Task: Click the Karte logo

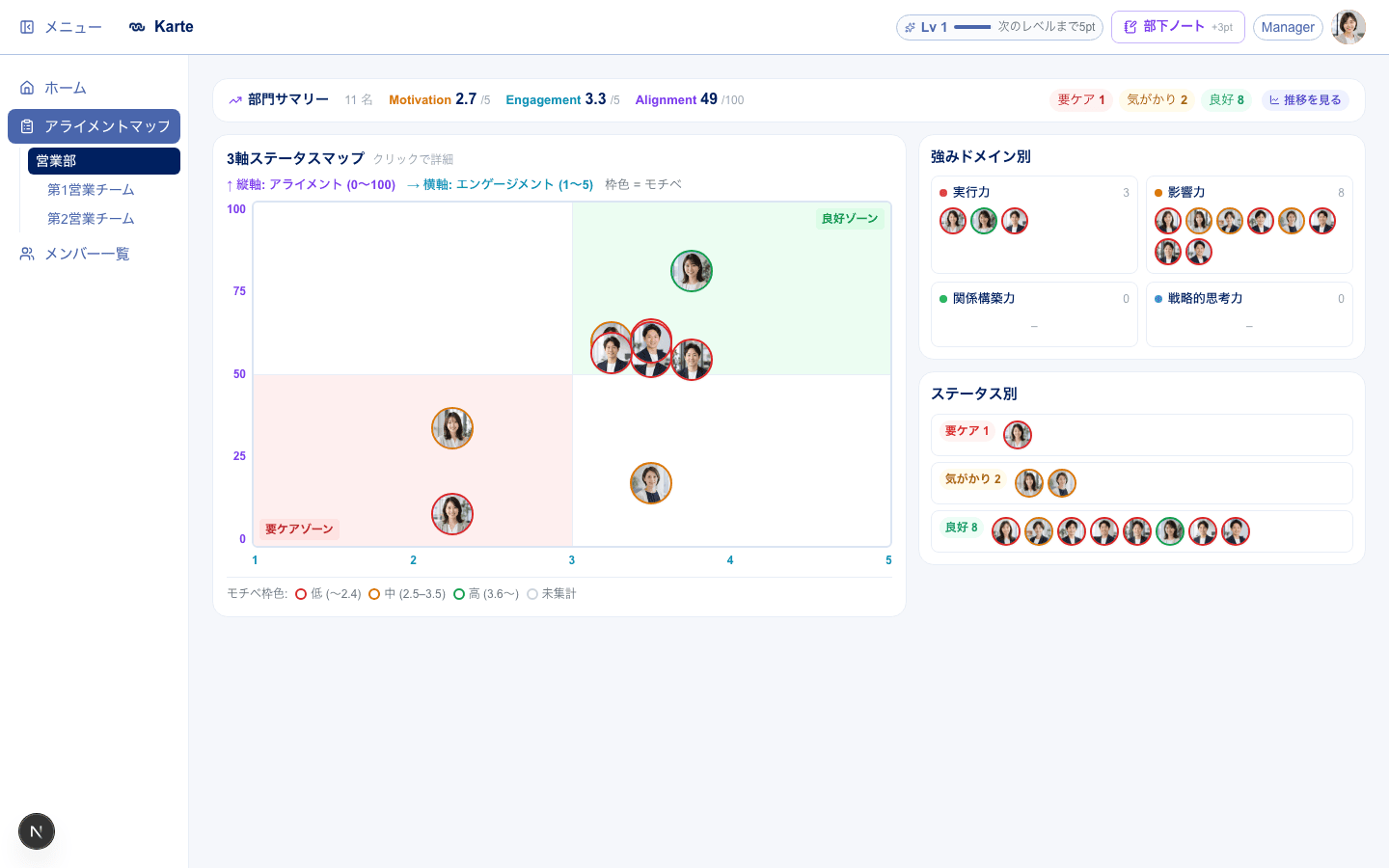Action: (161, 27)
